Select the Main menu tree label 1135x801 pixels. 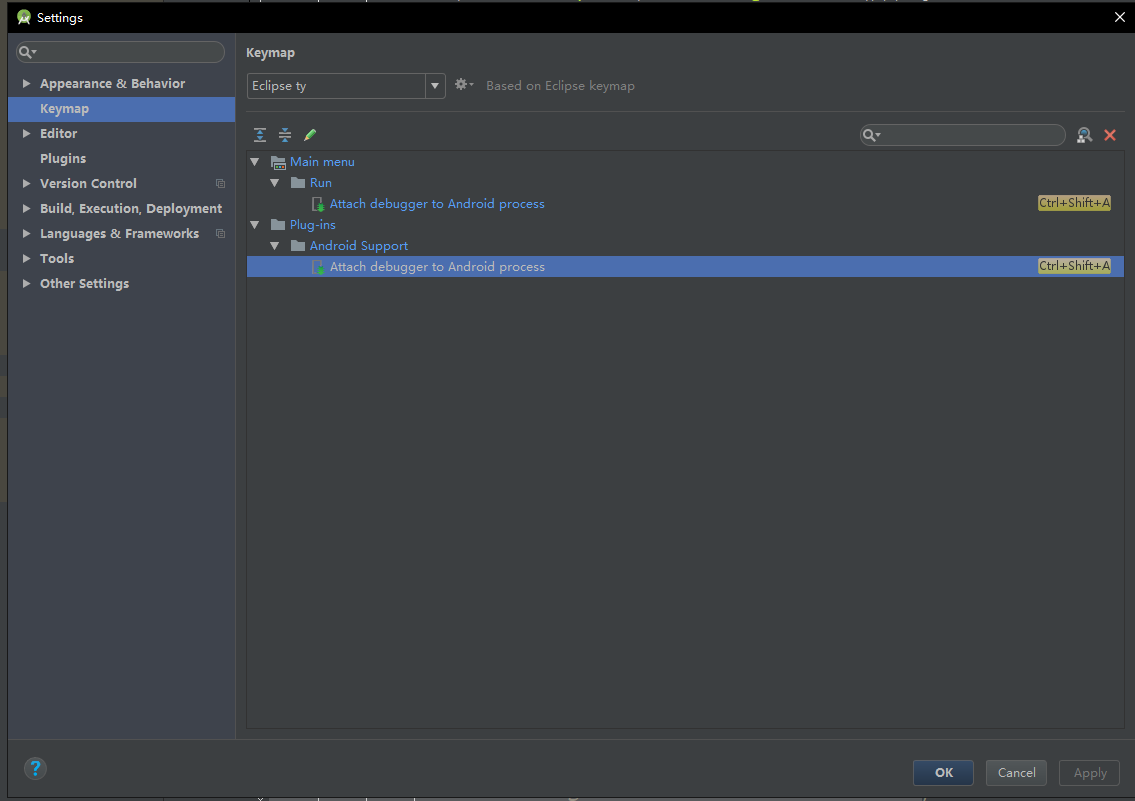point(322,162)
